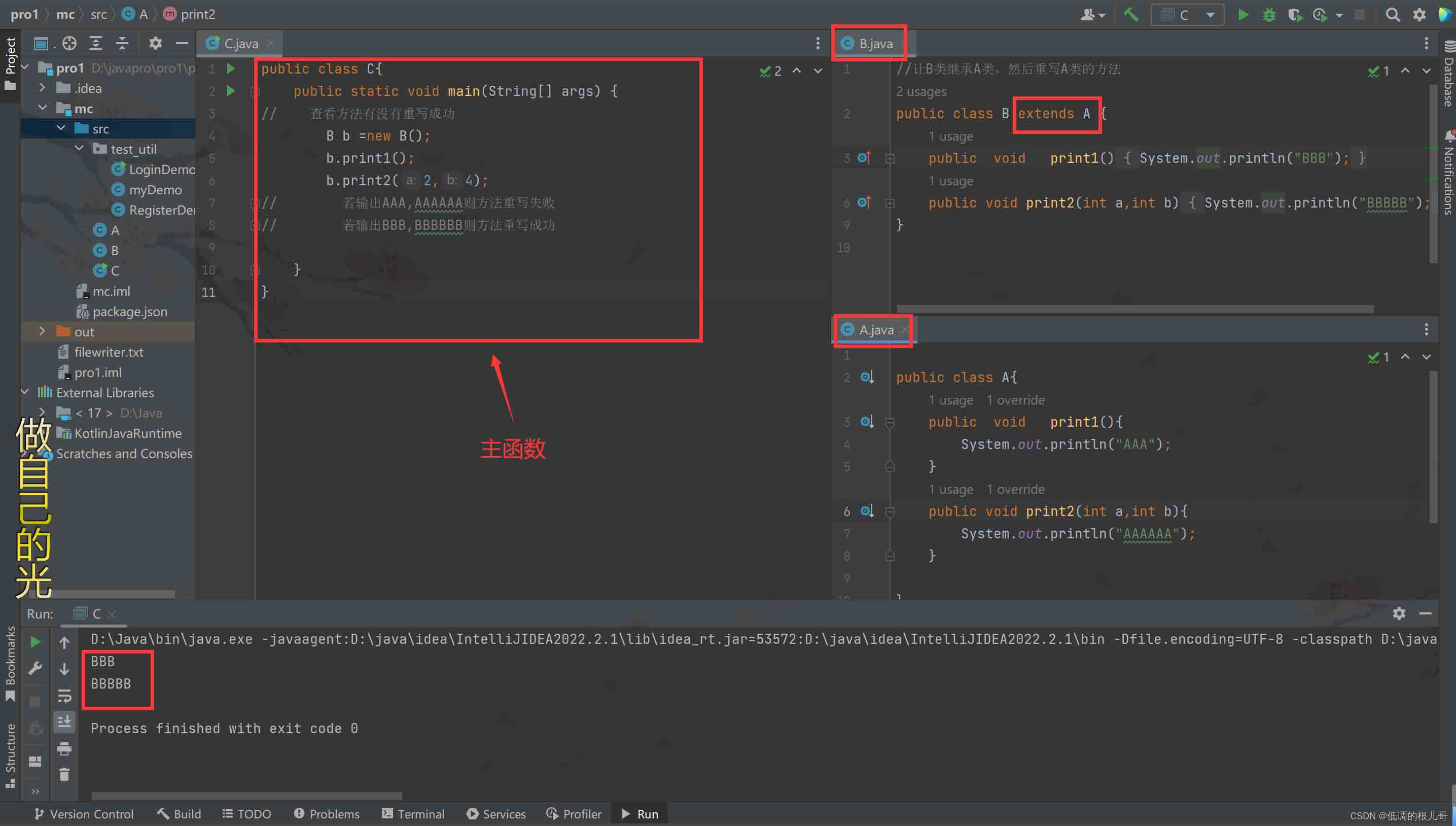Screen dimensions: 1456x826
Task: Open the Terminal tool window tab
Action: [x=413, y=814]
